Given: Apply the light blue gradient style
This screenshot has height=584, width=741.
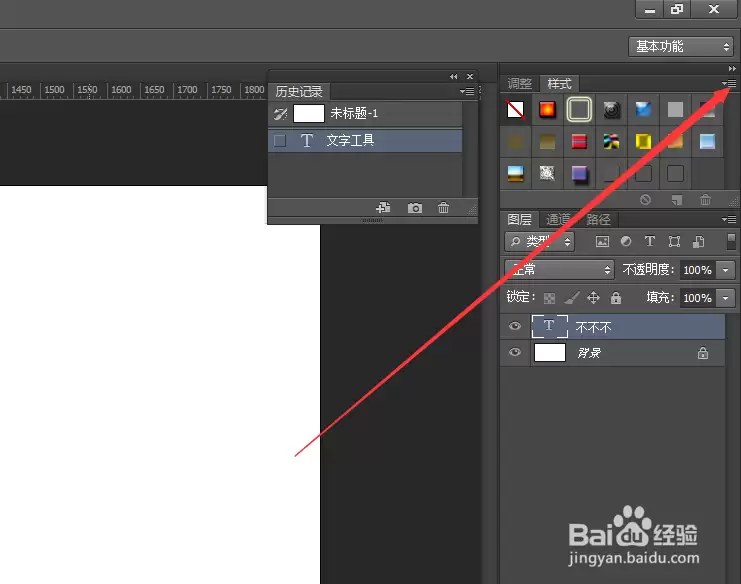Looking at the screenshot, I should 707,141.
